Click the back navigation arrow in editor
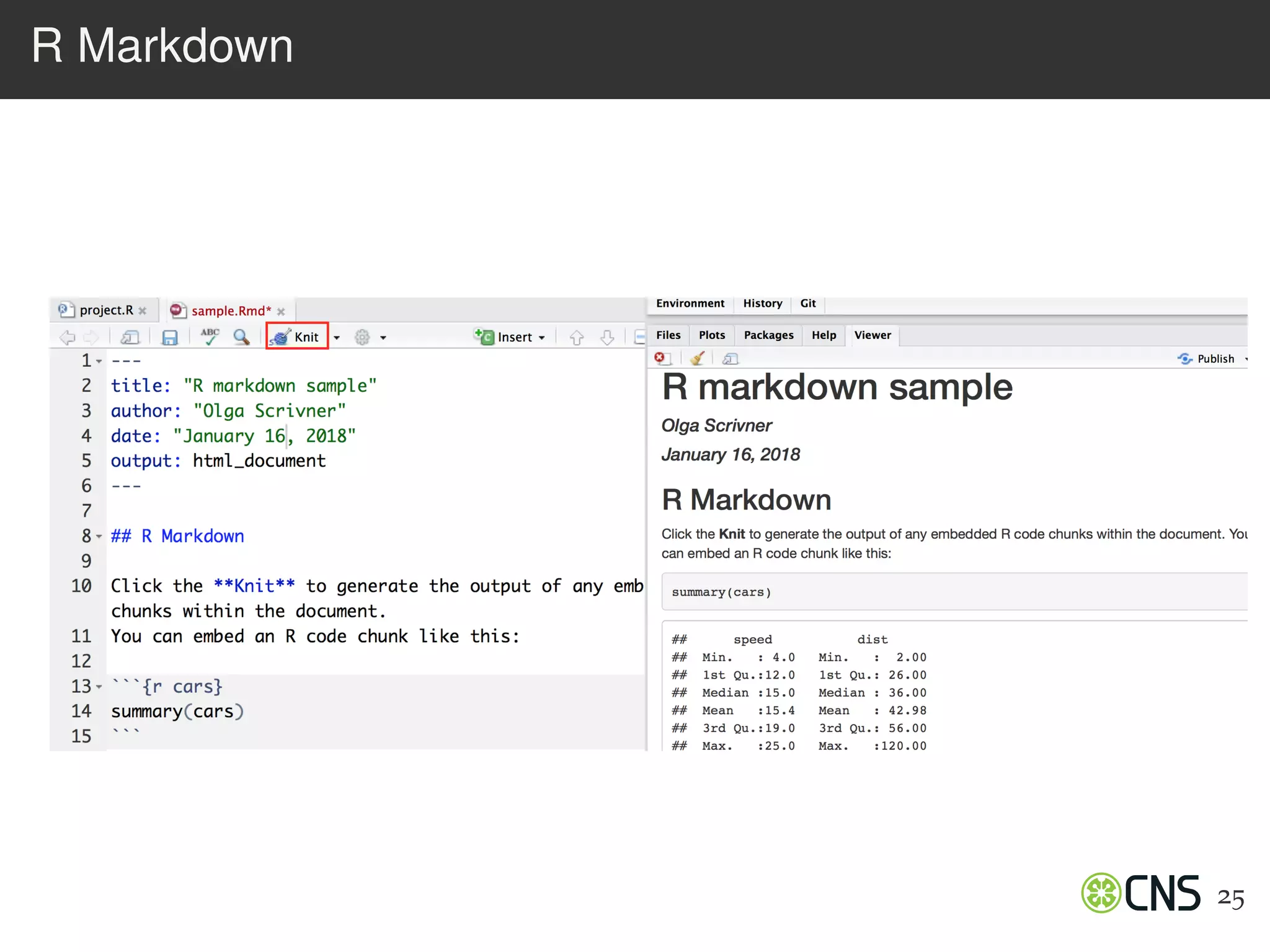1270x952 pixels. click(x=68, y=337)
